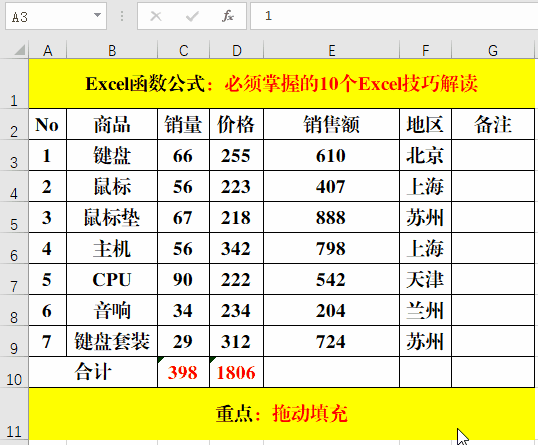Click the formula bar resize dots handle
Screen dimensions: 538x445
click(x=122, y=16)
